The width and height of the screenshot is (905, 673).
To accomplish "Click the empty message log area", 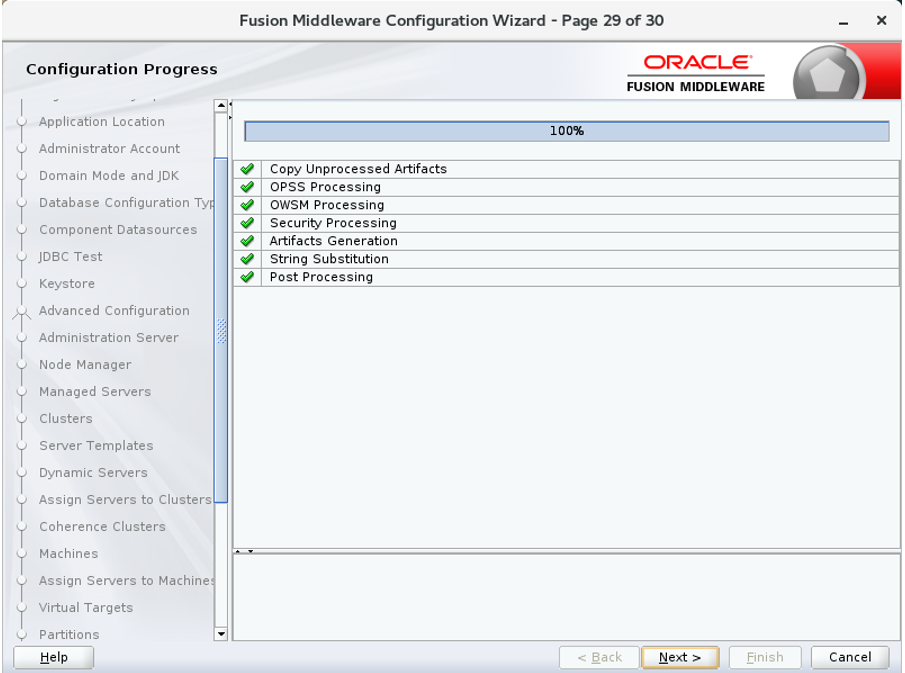I will pyautogui.click(x=566, y=597).
